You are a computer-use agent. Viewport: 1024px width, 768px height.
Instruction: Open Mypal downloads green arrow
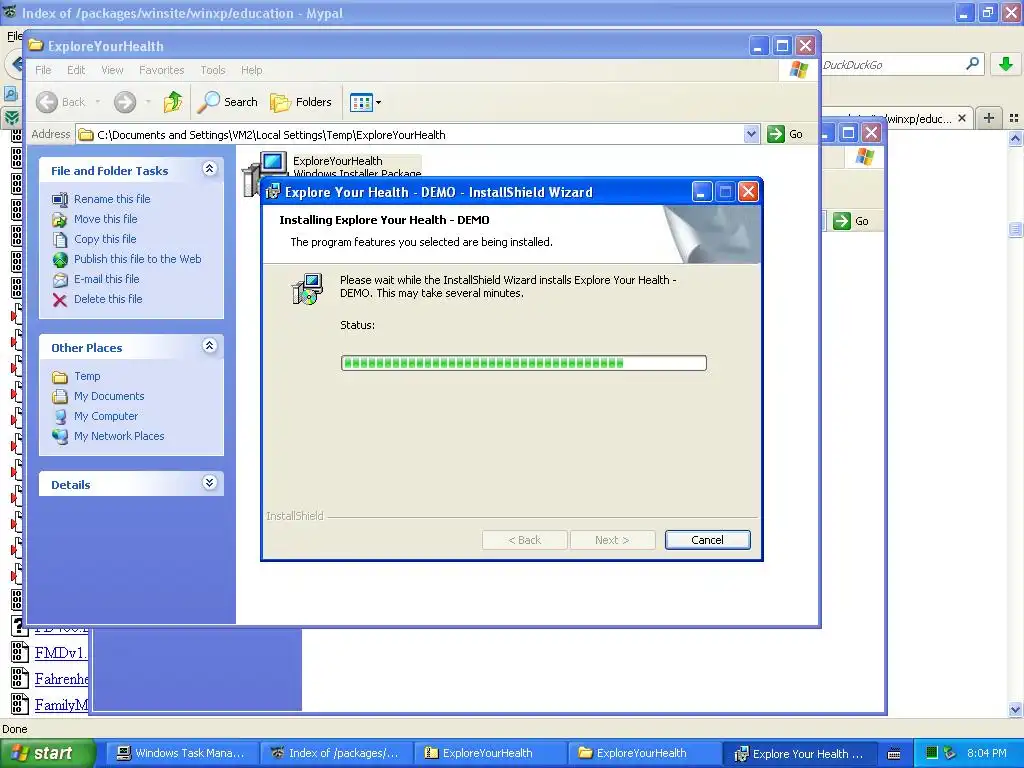point(1006,64)
